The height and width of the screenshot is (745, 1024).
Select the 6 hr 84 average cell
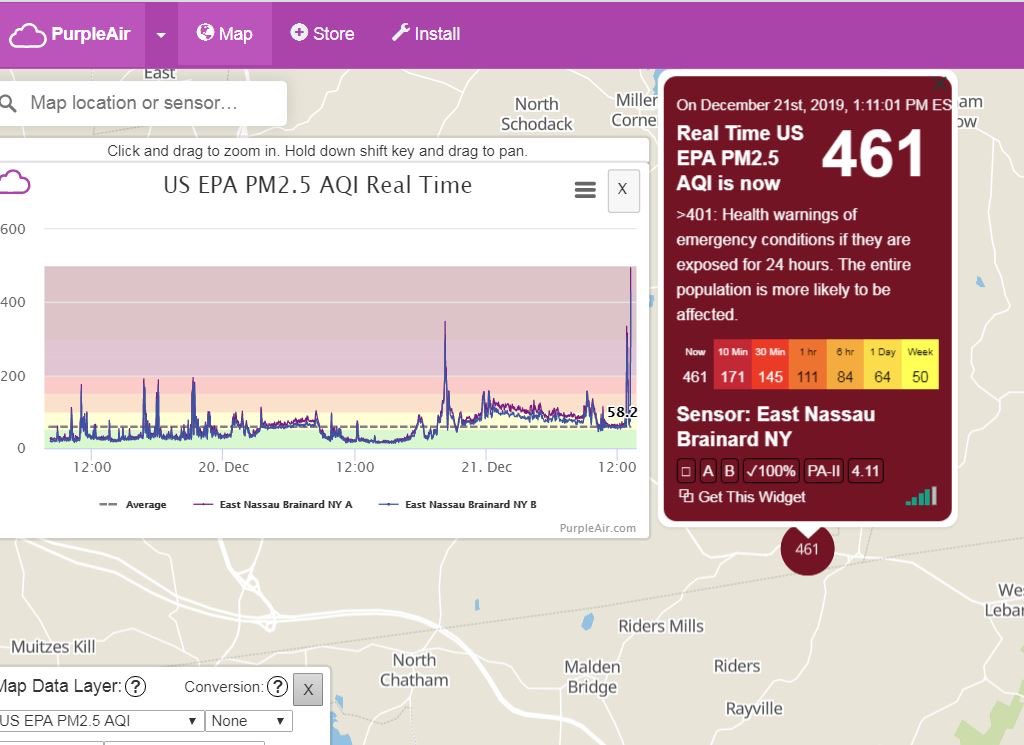click(x=845, y=365)
